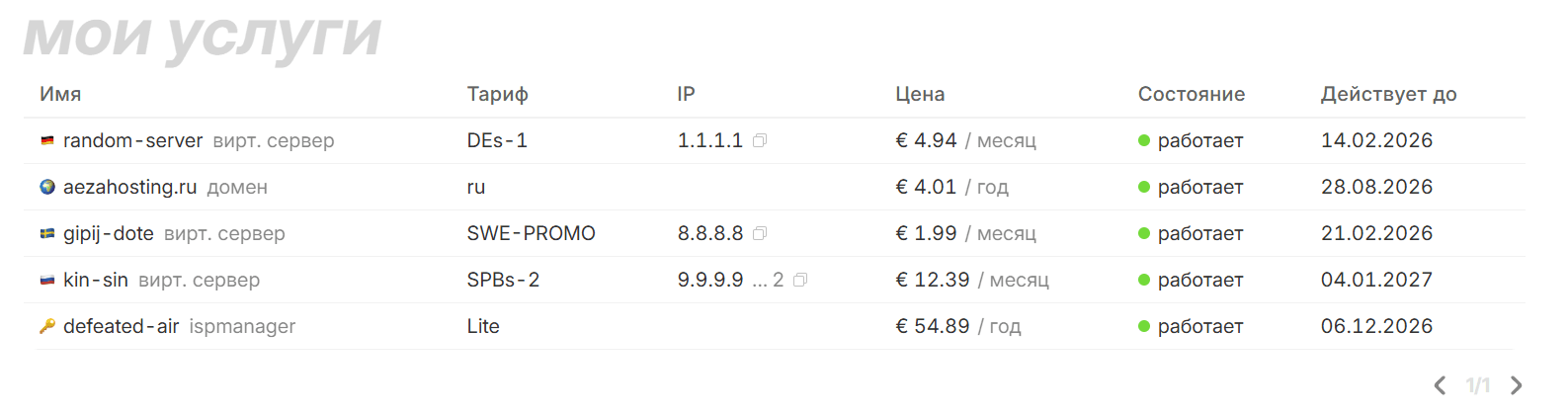Sort by the Имя column header
This screenshot has width=1568, height=414.
pos(60,94)
